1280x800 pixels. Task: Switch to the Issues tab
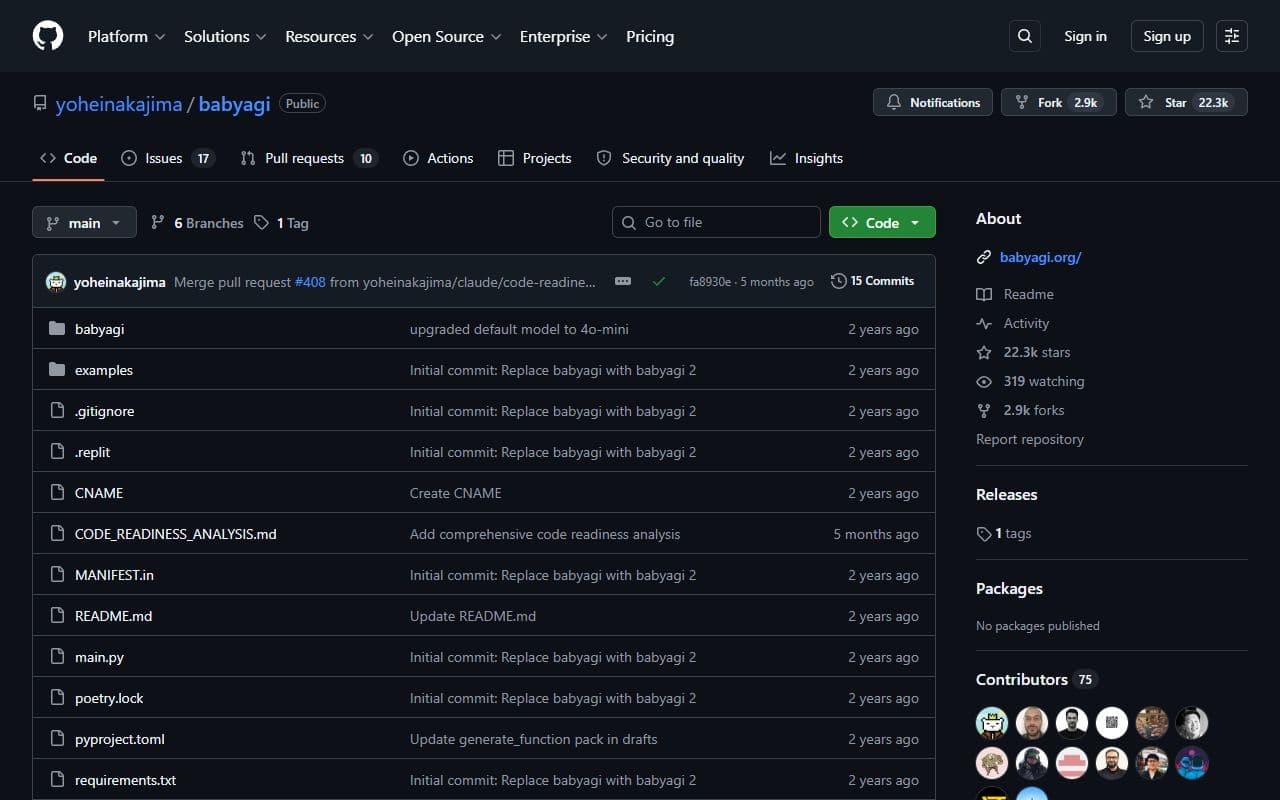[x=168, y=158]
